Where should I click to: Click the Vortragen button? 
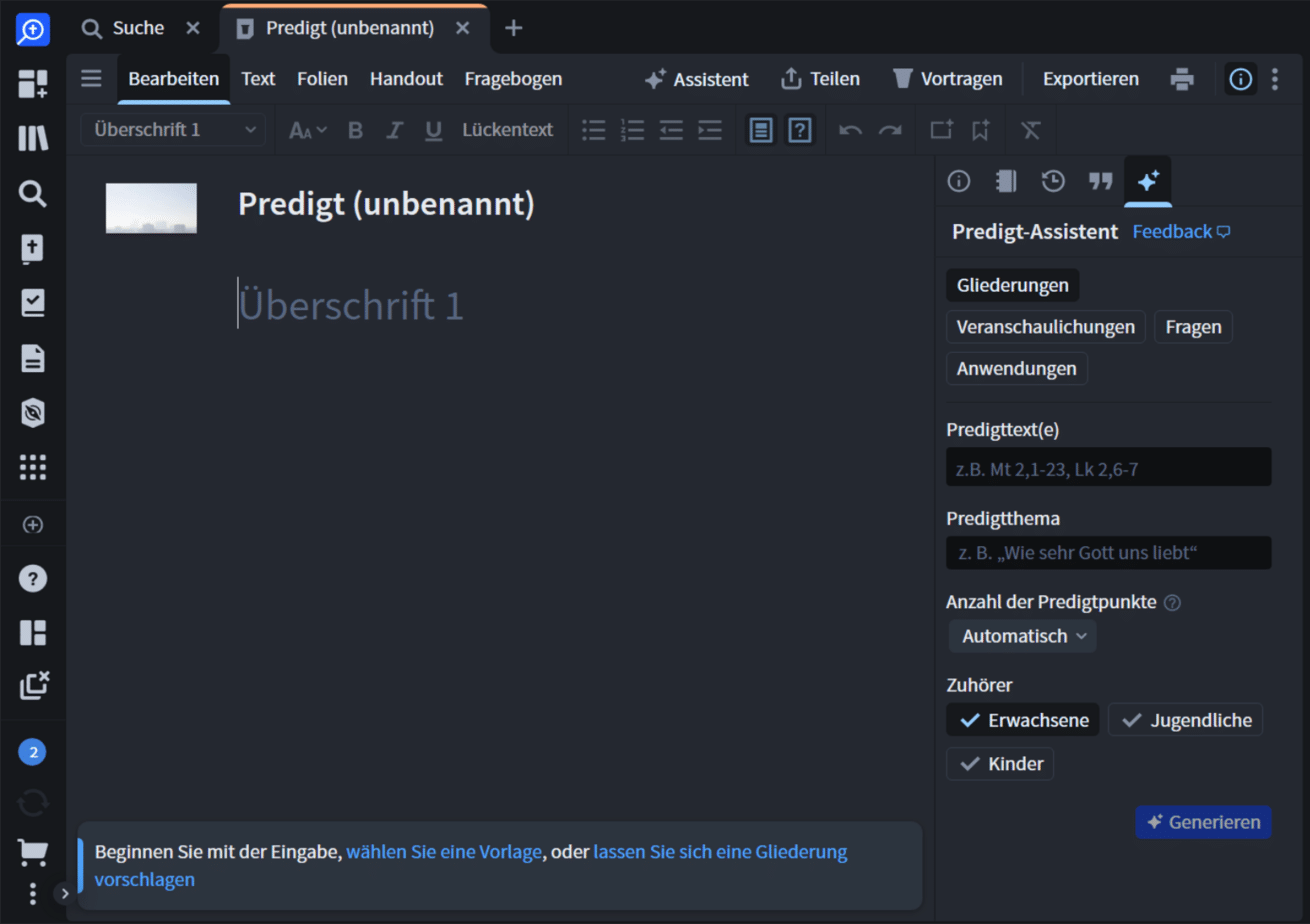(950, 79)
